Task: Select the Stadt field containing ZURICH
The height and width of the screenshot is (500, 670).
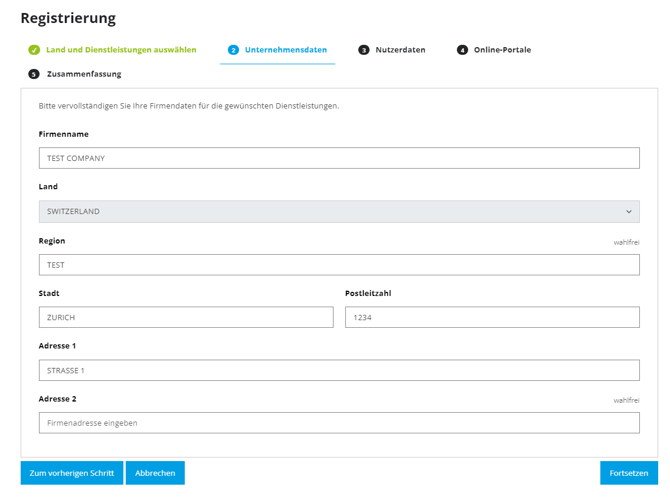Action: 186,317
